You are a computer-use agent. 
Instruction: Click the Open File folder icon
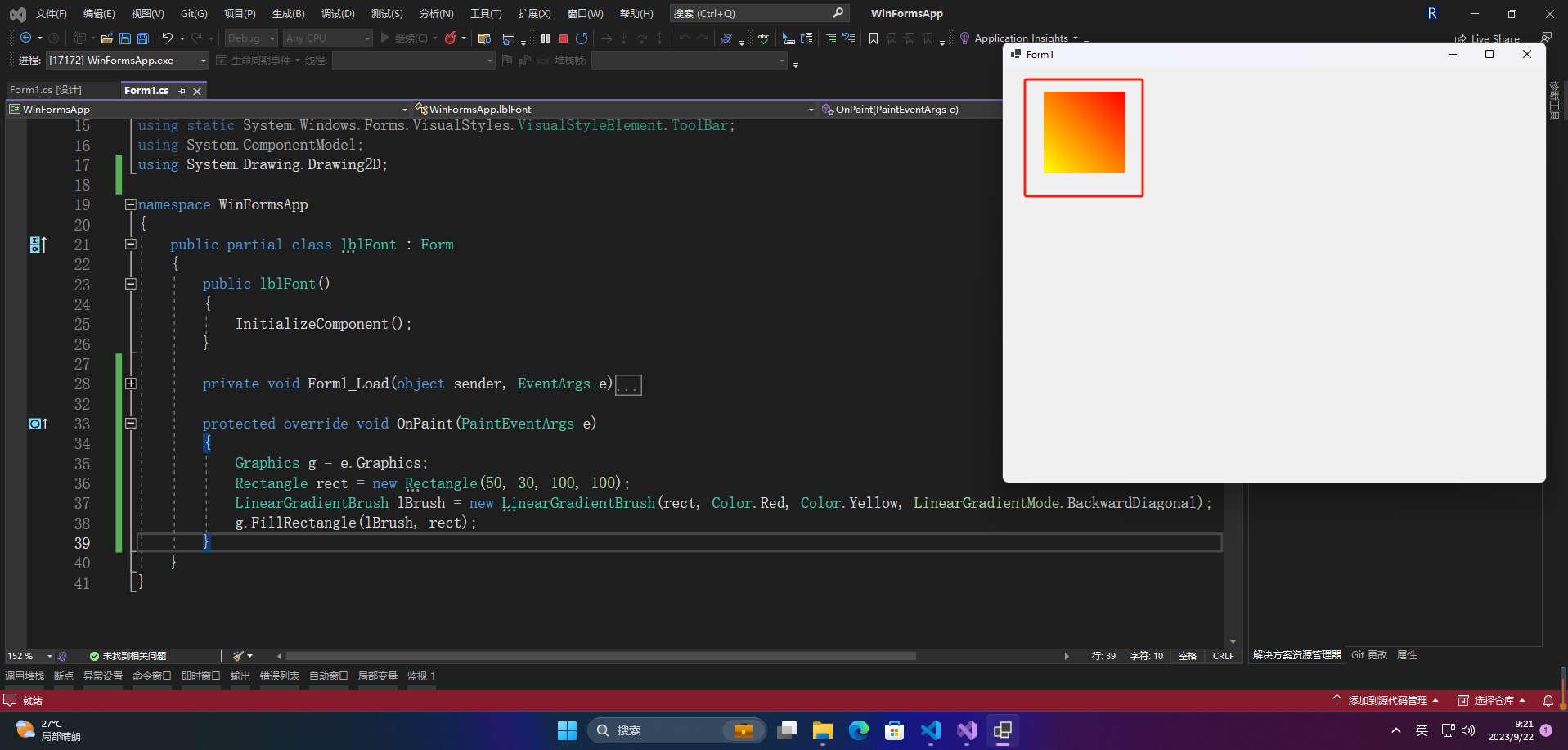(x=107, y=38)
